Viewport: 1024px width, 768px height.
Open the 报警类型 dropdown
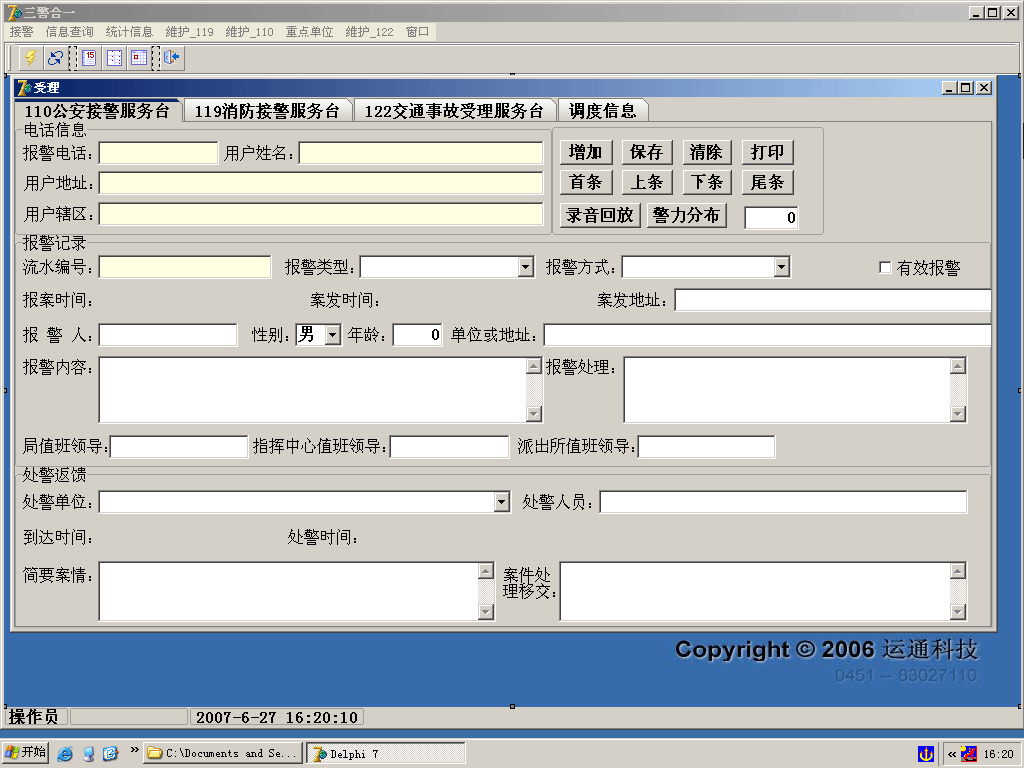[526, 266]
